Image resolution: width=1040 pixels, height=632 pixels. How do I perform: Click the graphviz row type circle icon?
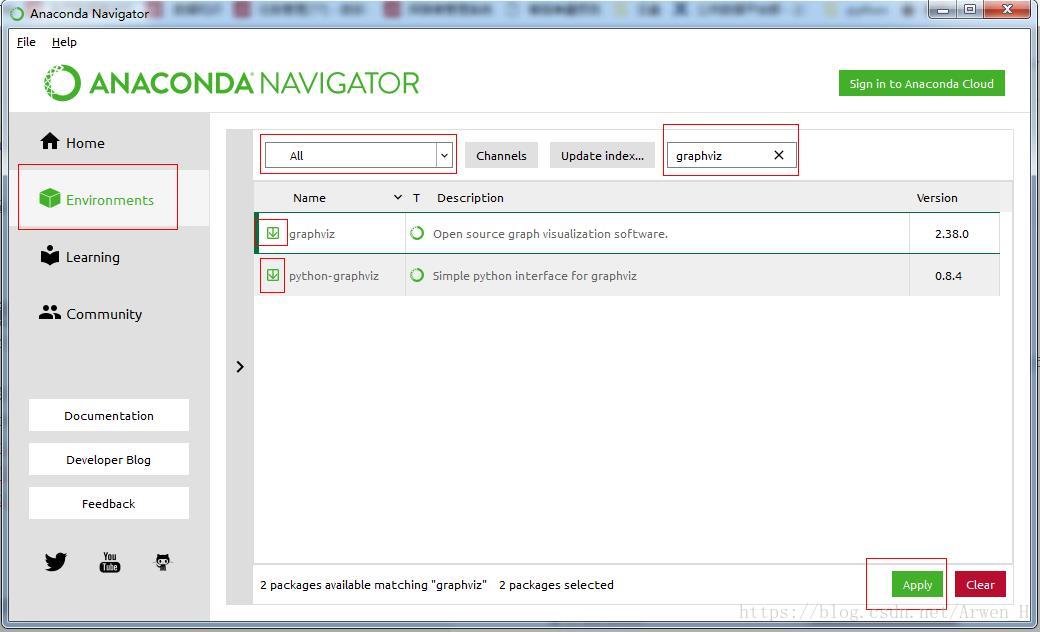(x=417, y=233)
